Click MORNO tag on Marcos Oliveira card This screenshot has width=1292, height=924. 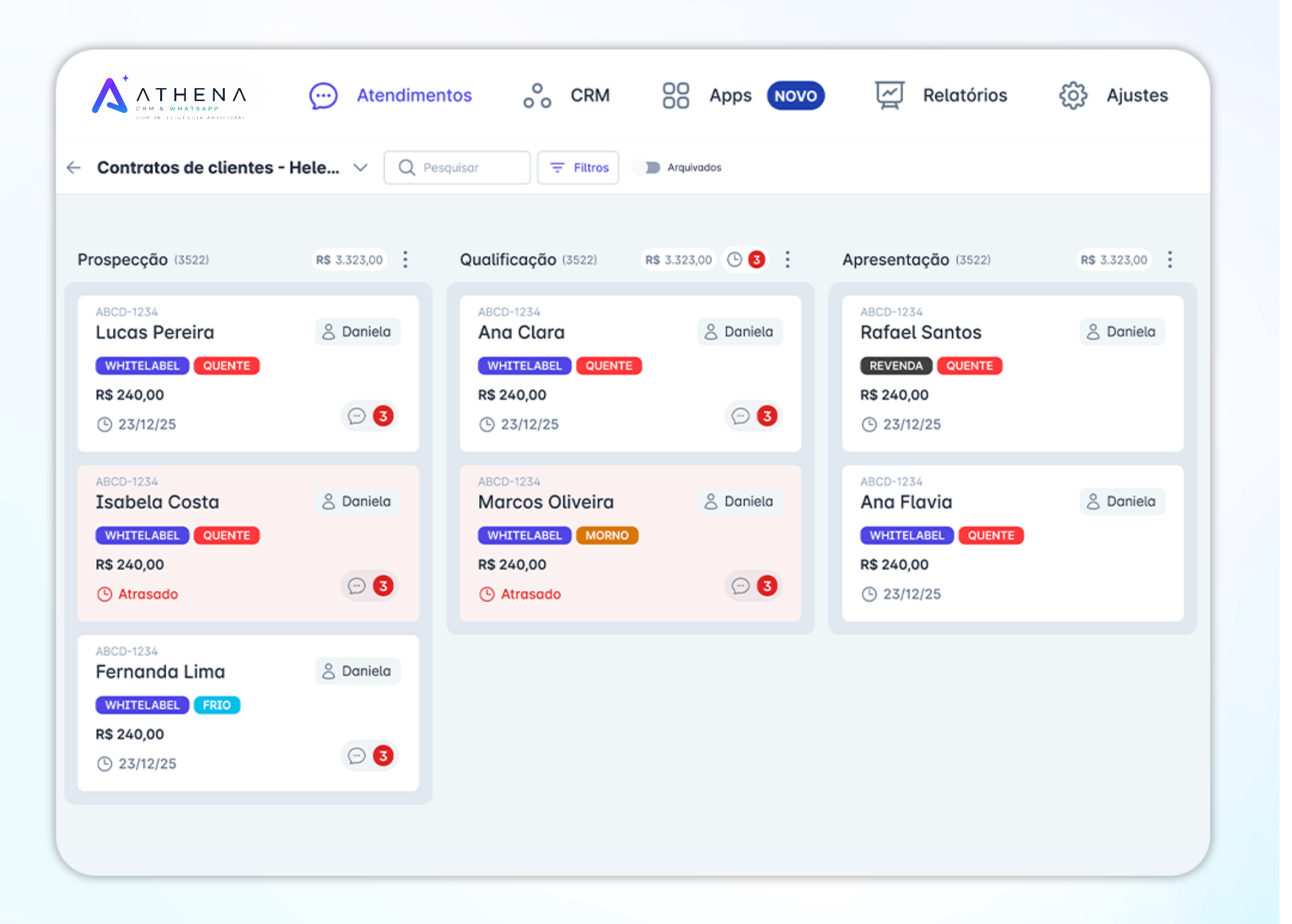pyautogui.click(x=607, y=536)
